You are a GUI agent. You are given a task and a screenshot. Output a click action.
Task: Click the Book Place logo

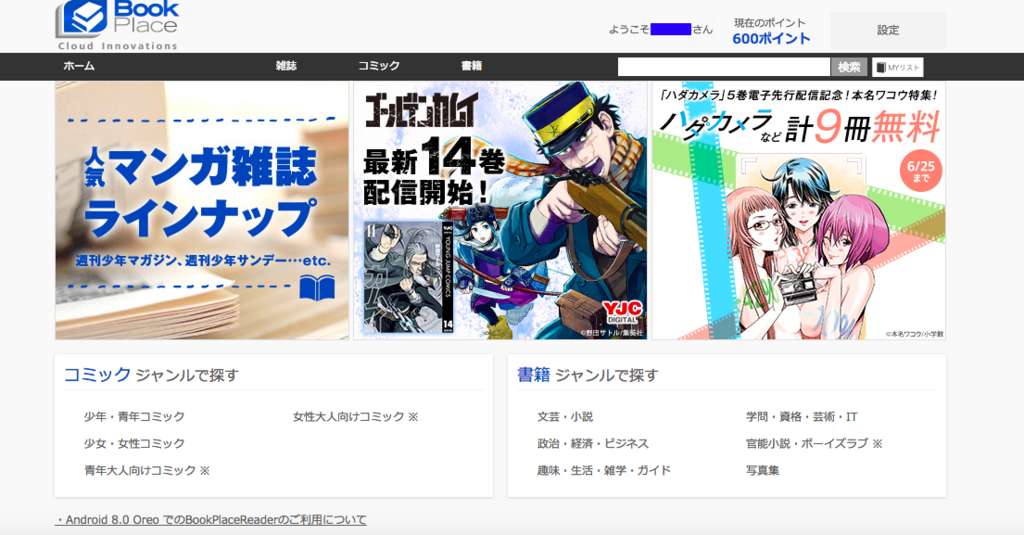point(117,25)
